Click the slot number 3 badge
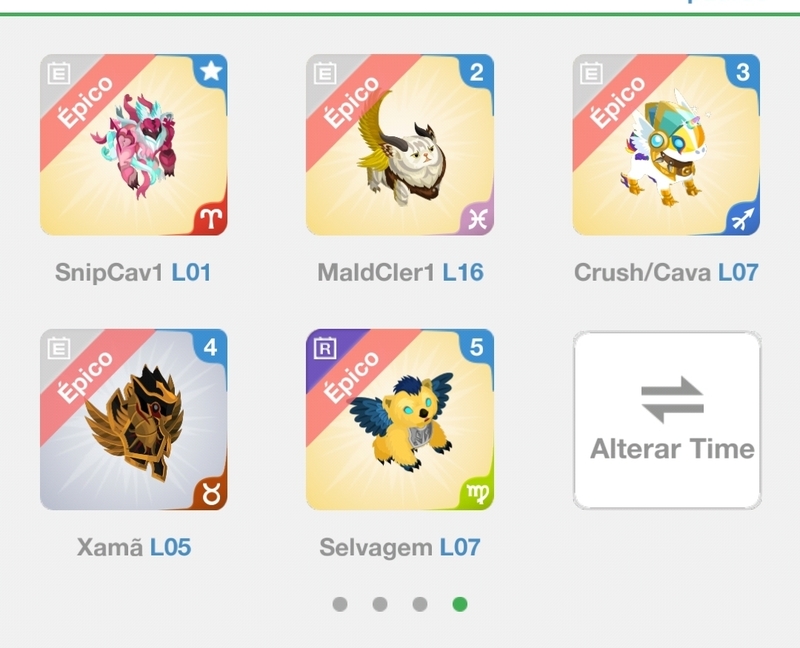This screenshot has height=648, width=800. [743, 72]
